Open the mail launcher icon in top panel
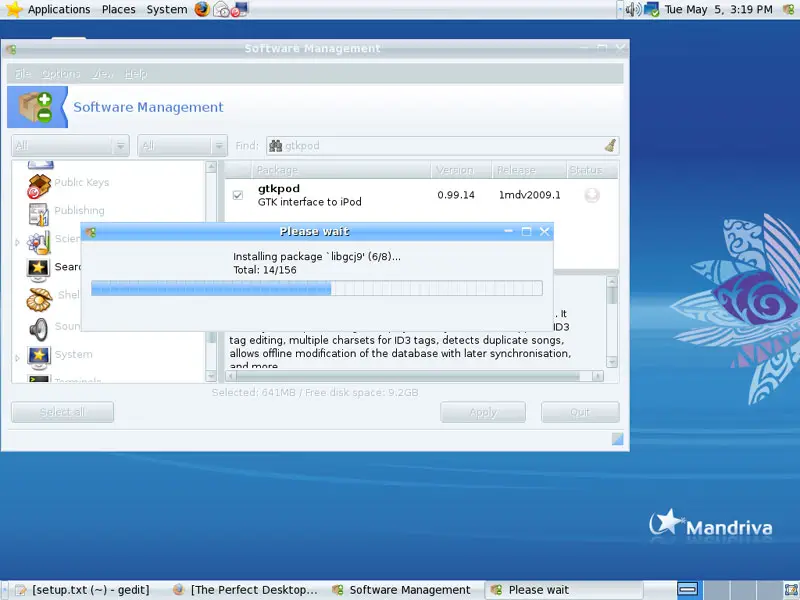 click(x=221, y=9)
